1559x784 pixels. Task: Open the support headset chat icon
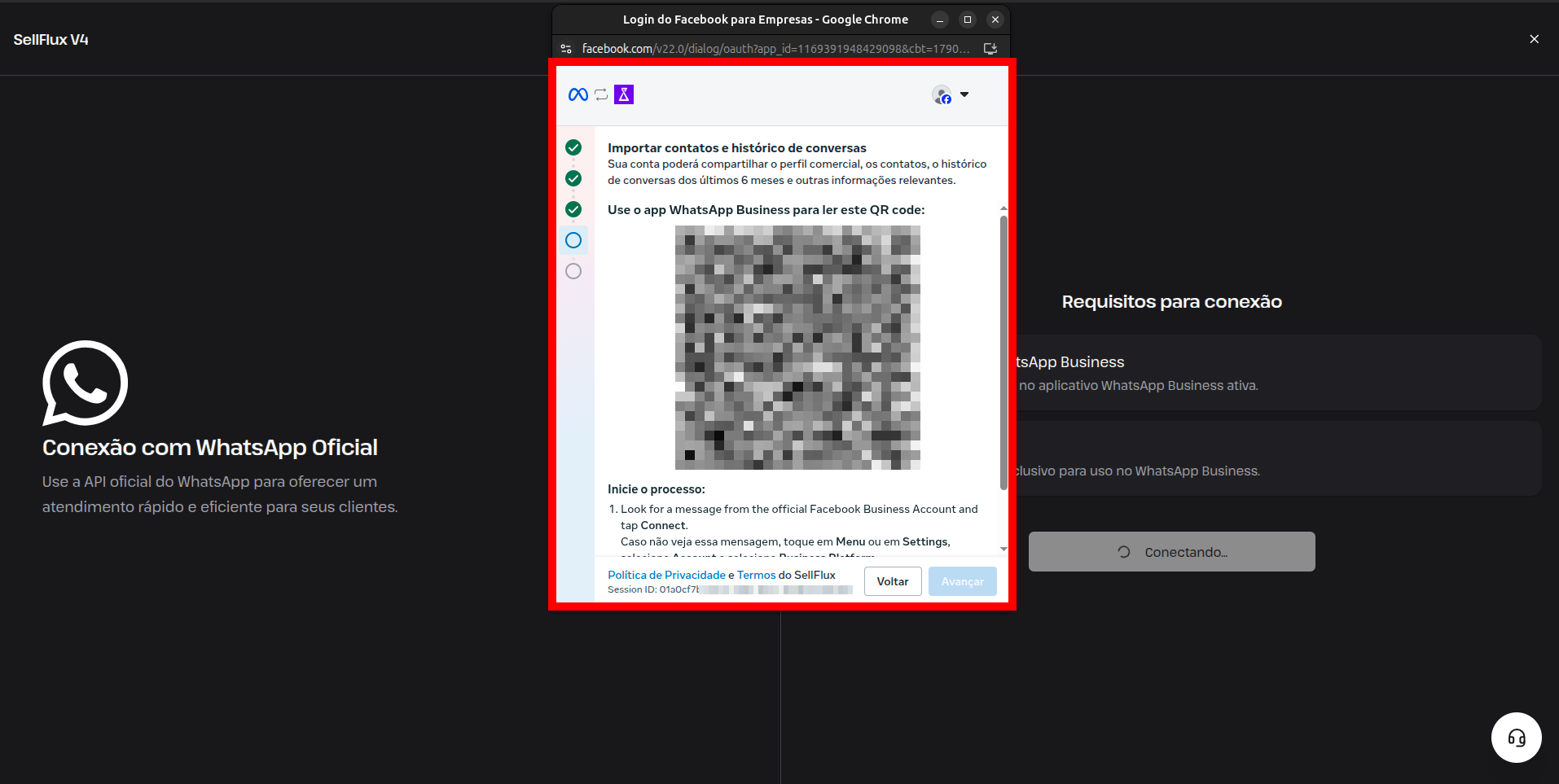coord(1517,738)
